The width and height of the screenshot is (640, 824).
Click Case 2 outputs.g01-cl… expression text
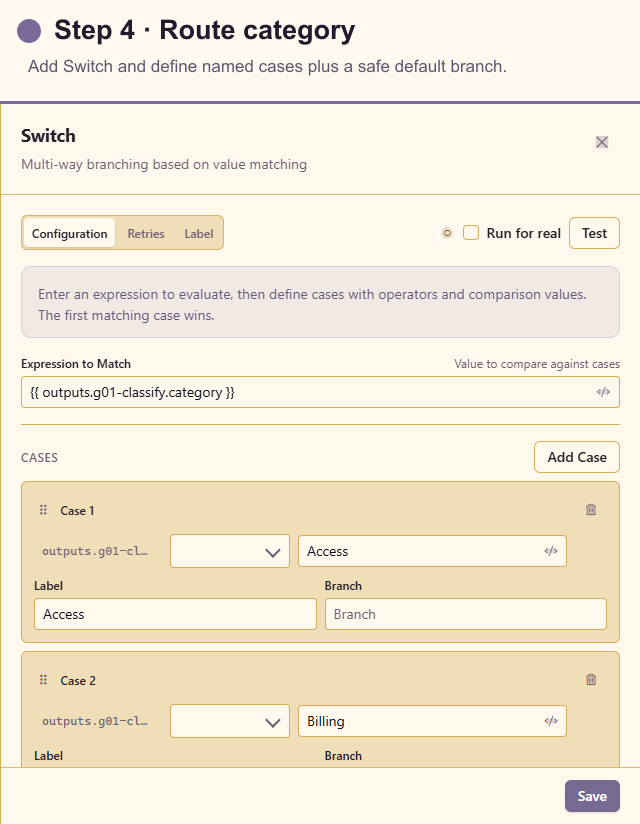(95, 721)
